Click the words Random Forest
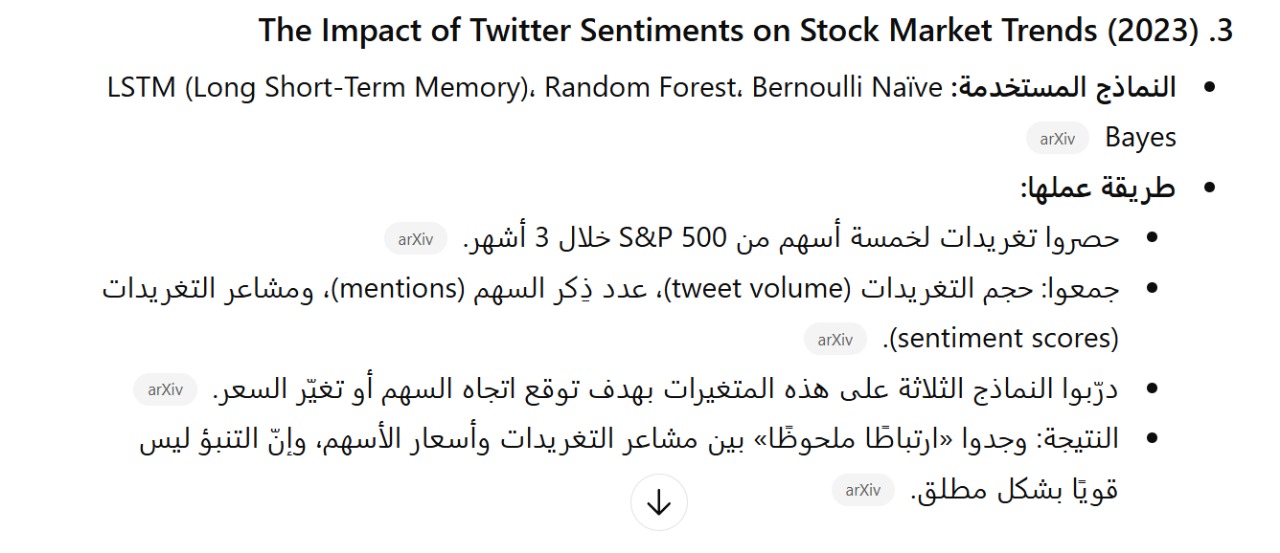This screenshot has height=553, width=1280. pyautogui.click(x=638, y=87)
